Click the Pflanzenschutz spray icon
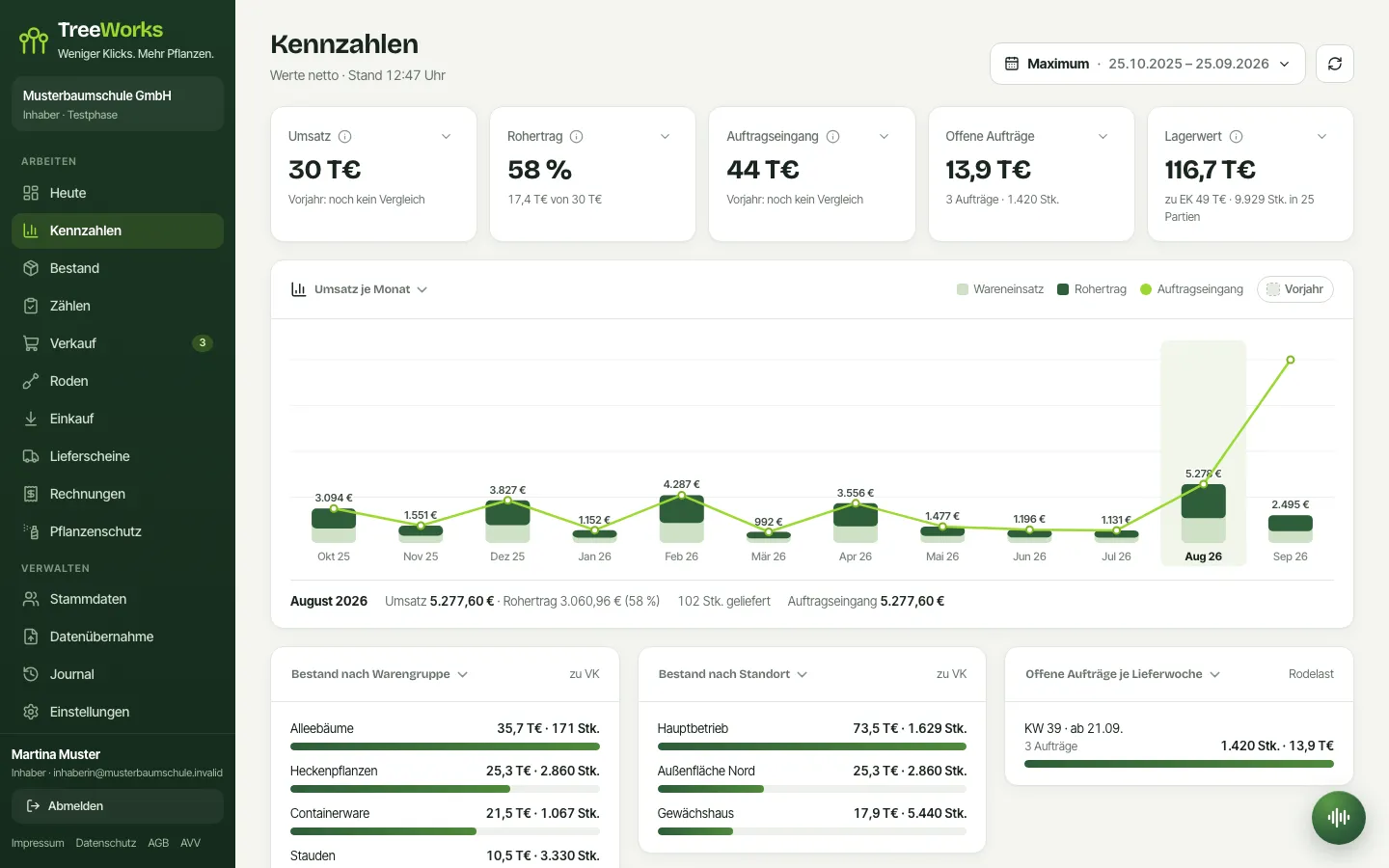 (31, 531)
